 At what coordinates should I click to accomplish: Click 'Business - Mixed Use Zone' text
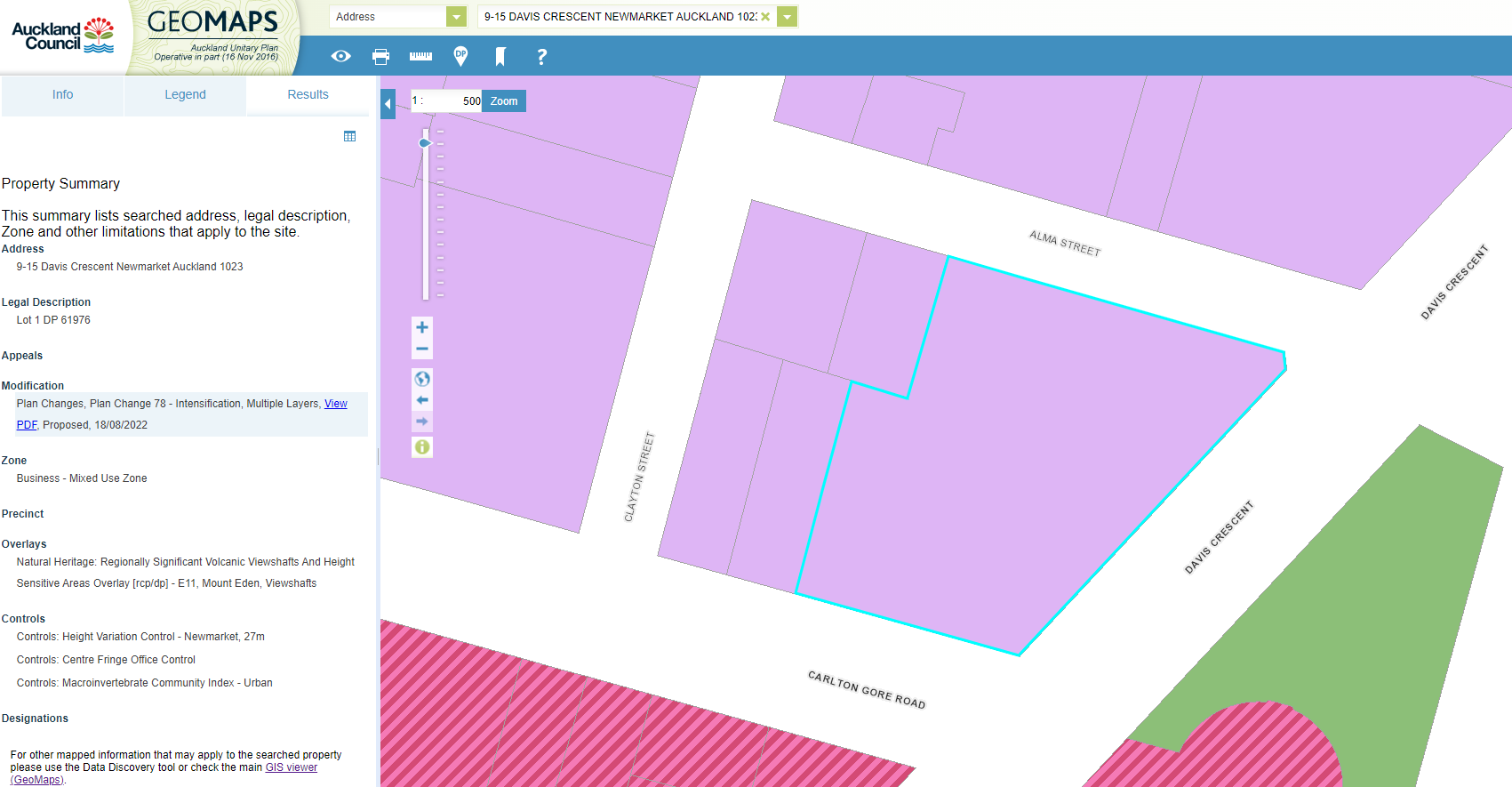point(82,478)
